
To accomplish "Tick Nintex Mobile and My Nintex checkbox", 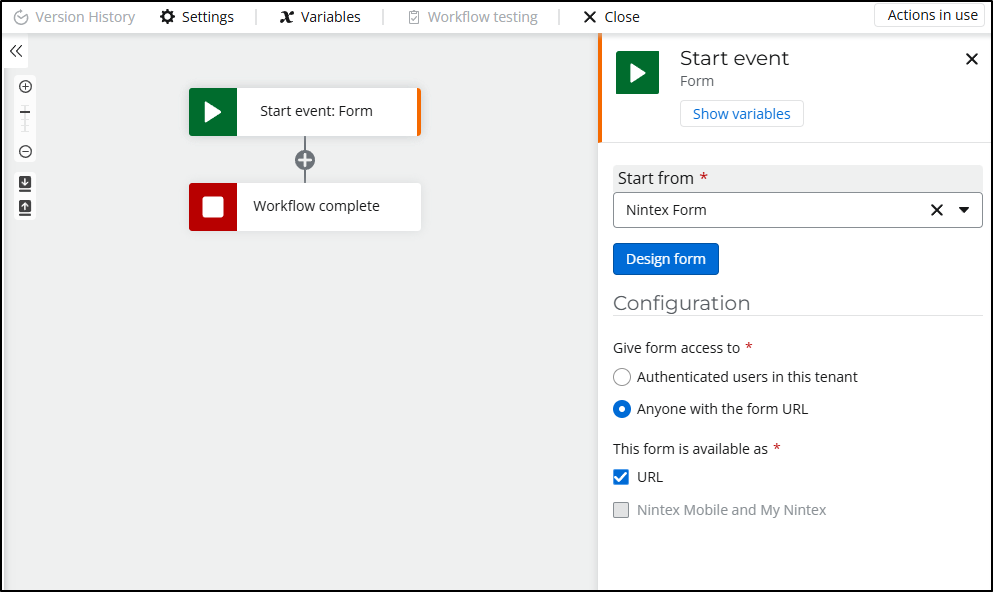I will coord(621,510).
